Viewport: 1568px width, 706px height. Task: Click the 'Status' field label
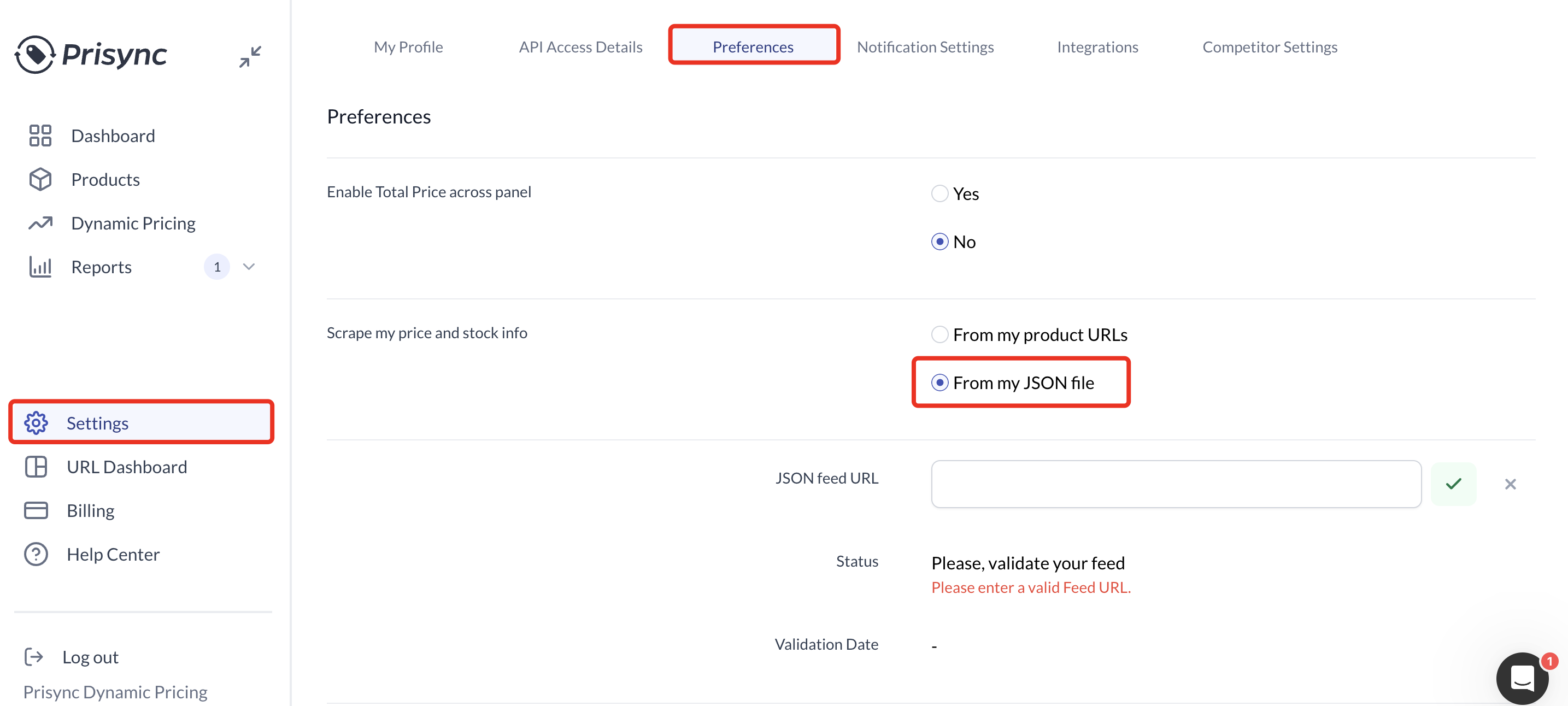(857, 561)
